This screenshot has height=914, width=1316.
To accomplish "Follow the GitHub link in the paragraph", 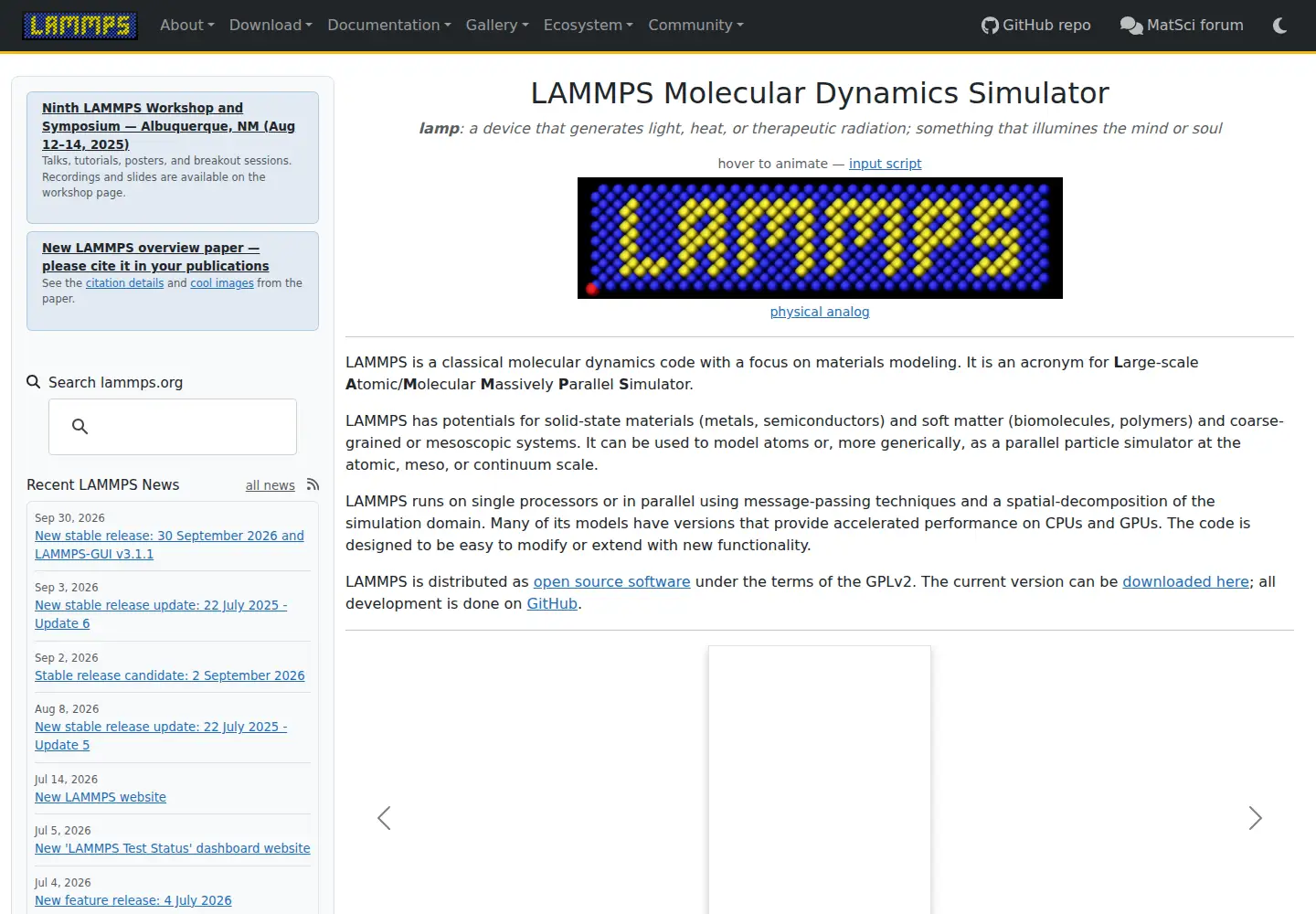I will coord(552,603).
